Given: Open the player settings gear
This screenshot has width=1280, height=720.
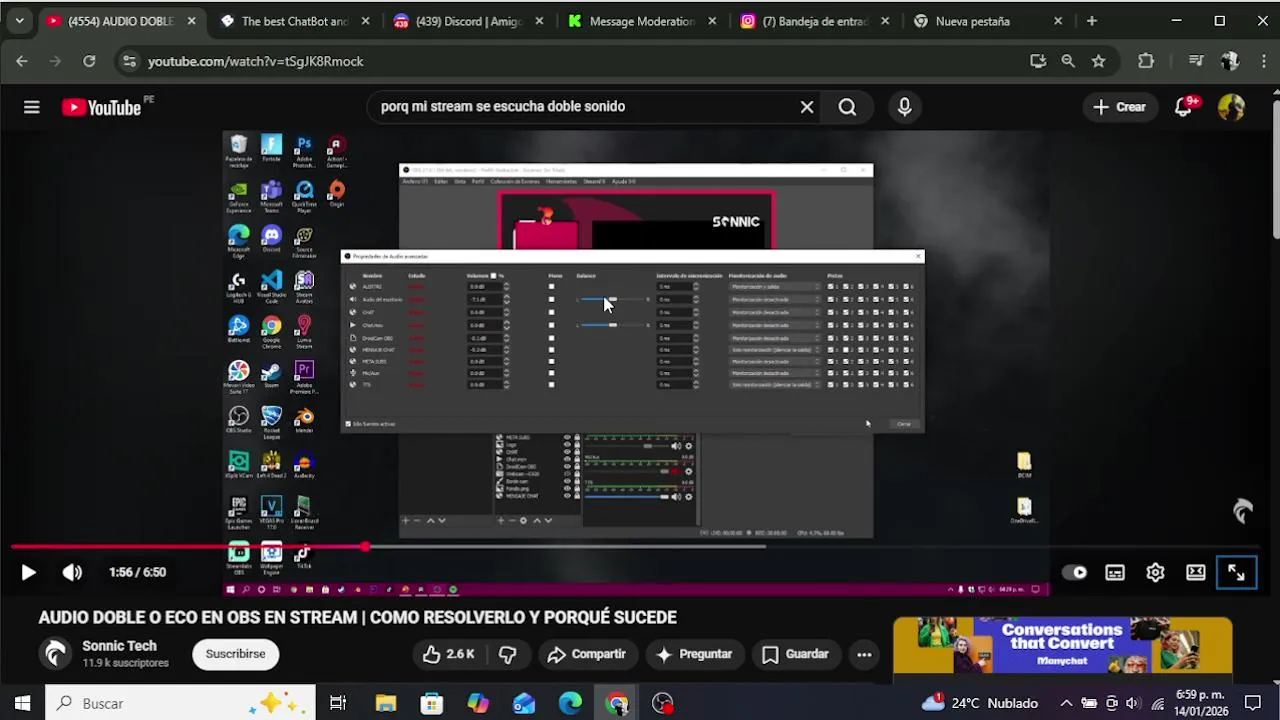Looking at the screenshot, I should pos(1155,572).
